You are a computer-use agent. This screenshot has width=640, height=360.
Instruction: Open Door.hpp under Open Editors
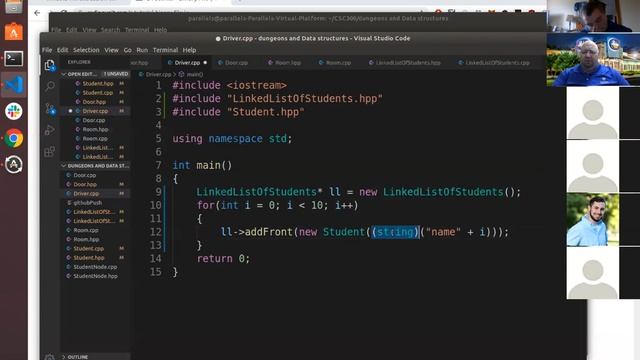[x=95, y=102]
